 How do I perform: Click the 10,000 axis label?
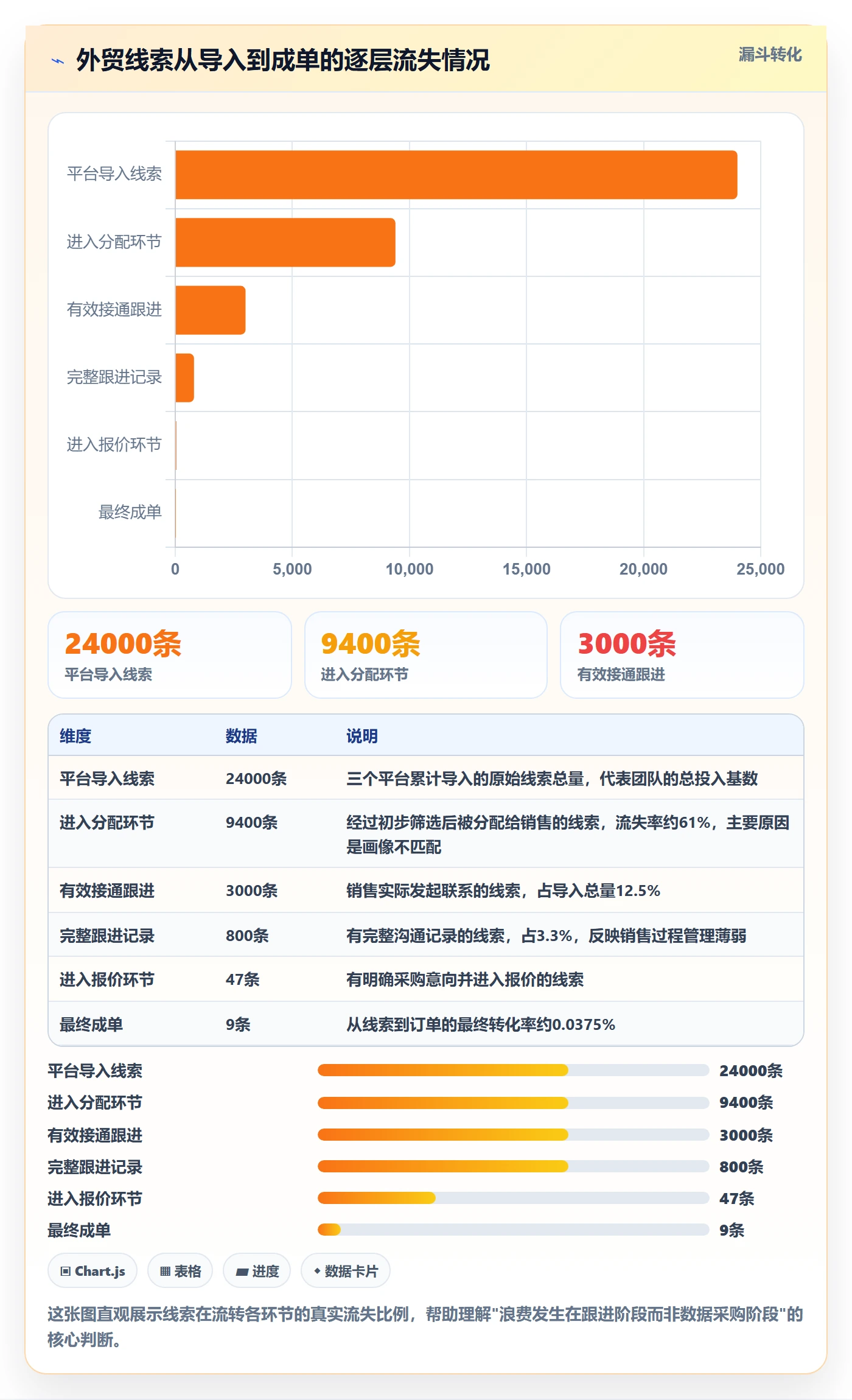[410, 569]
